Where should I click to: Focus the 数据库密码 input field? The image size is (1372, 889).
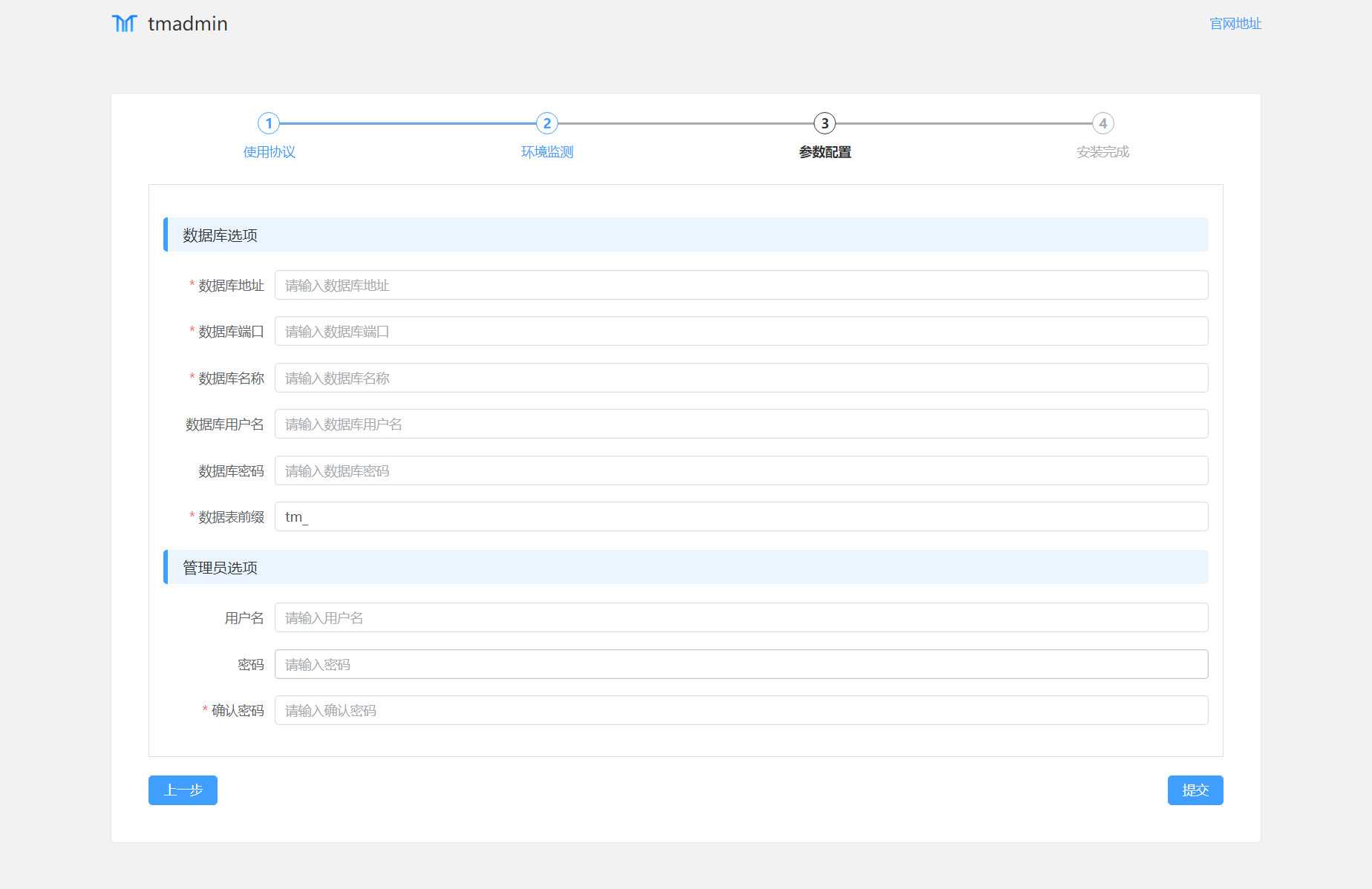click(x=741, y=471)
